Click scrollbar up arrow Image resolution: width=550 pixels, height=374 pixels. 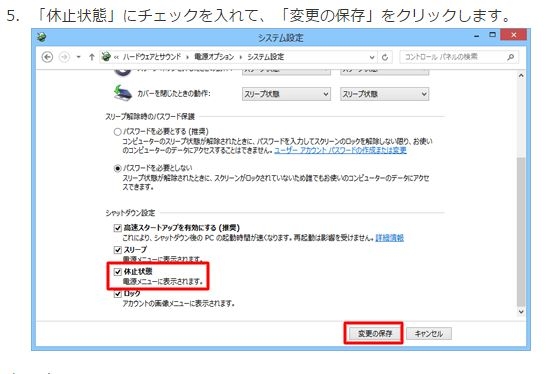tap(521, 75)
